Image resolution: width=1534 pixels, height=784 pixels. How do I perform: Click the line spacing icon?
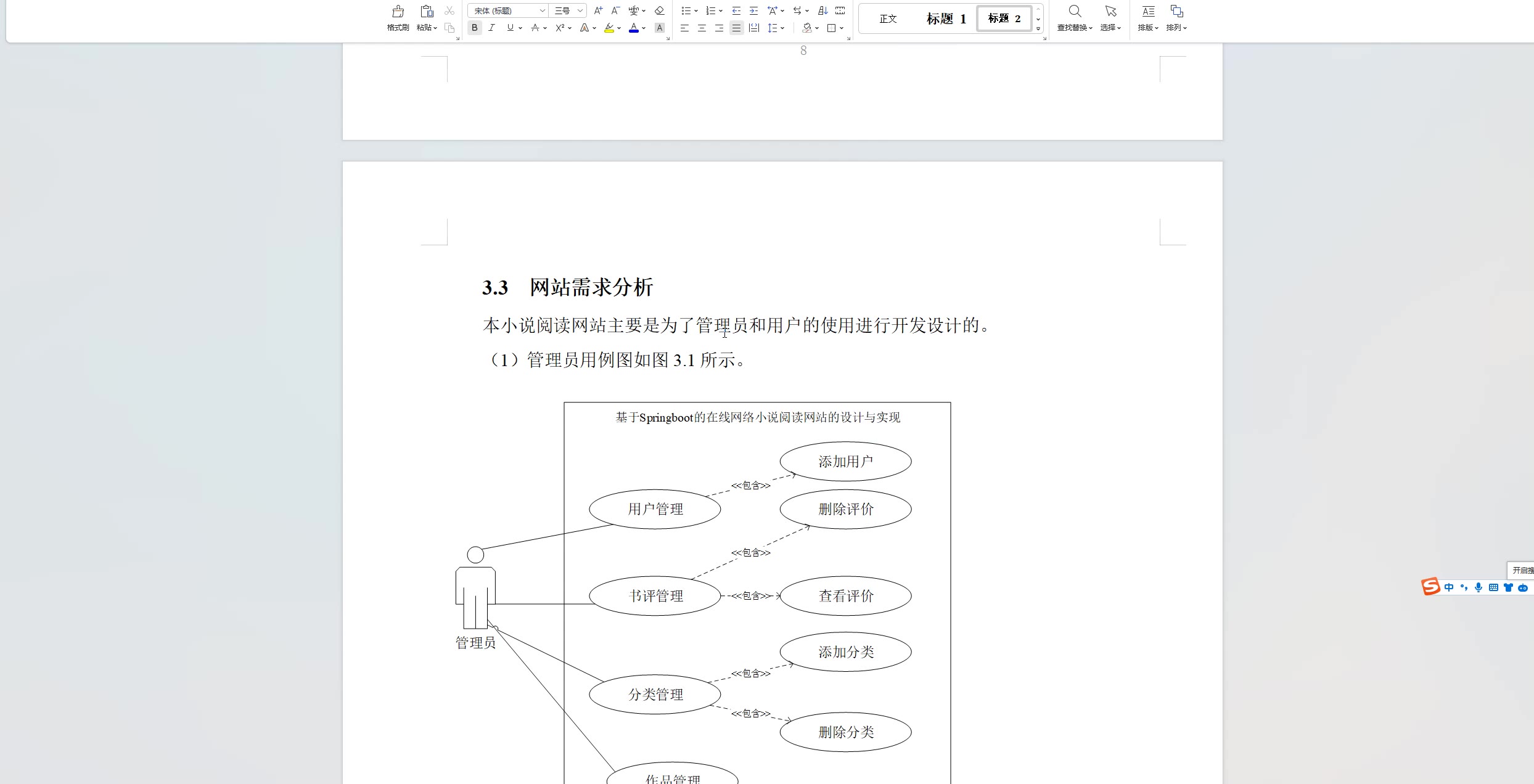pos(773,28)
